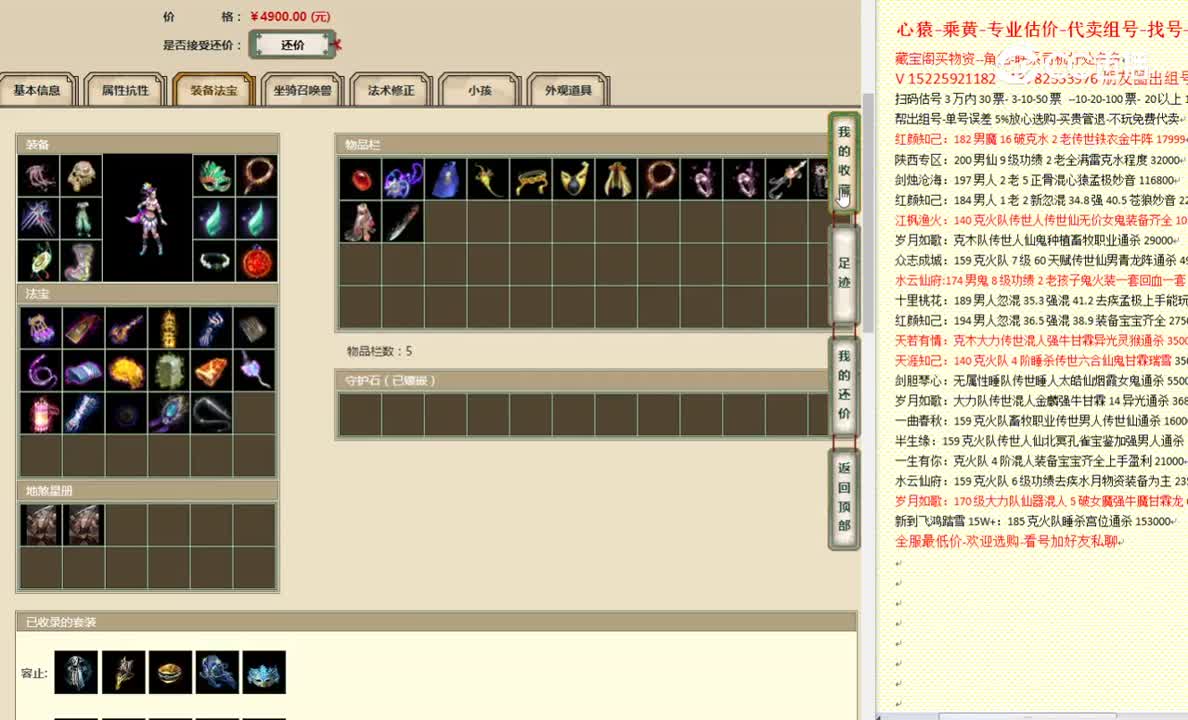Select the pink tassel icon in 装备 panel
Image resolution: width=1188 pixels, height=720 pixels.
(x=38, y=176)
